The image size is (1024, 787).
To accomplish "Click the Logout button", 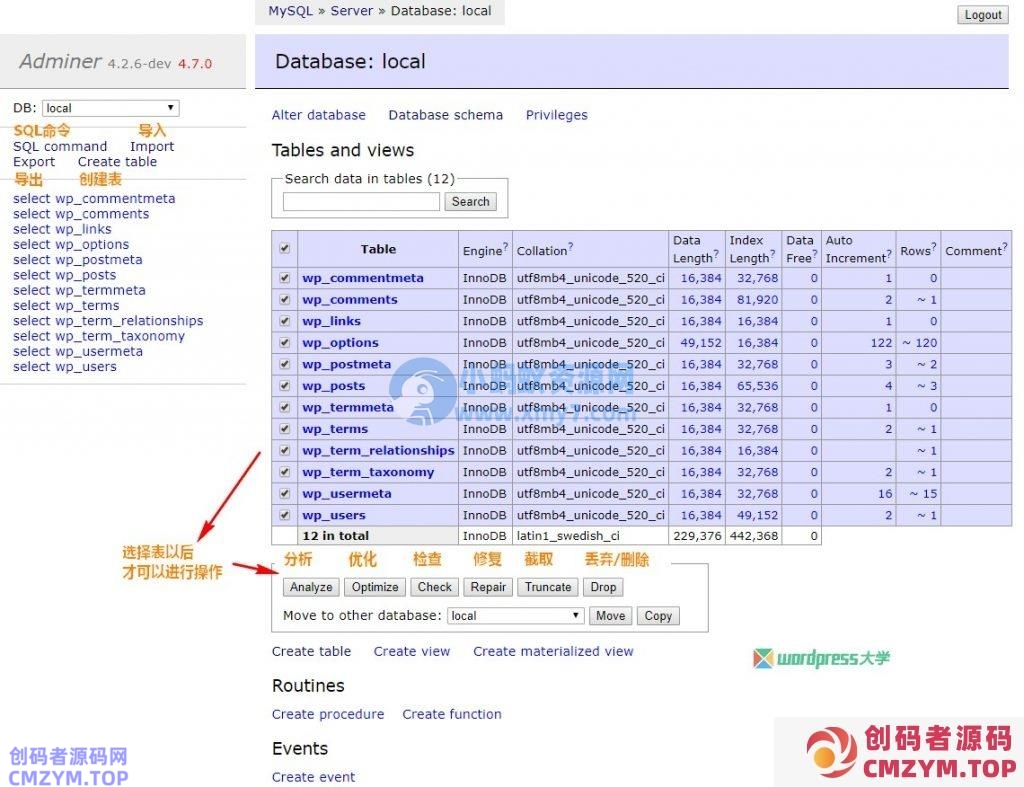I will [x=983, y=15].
